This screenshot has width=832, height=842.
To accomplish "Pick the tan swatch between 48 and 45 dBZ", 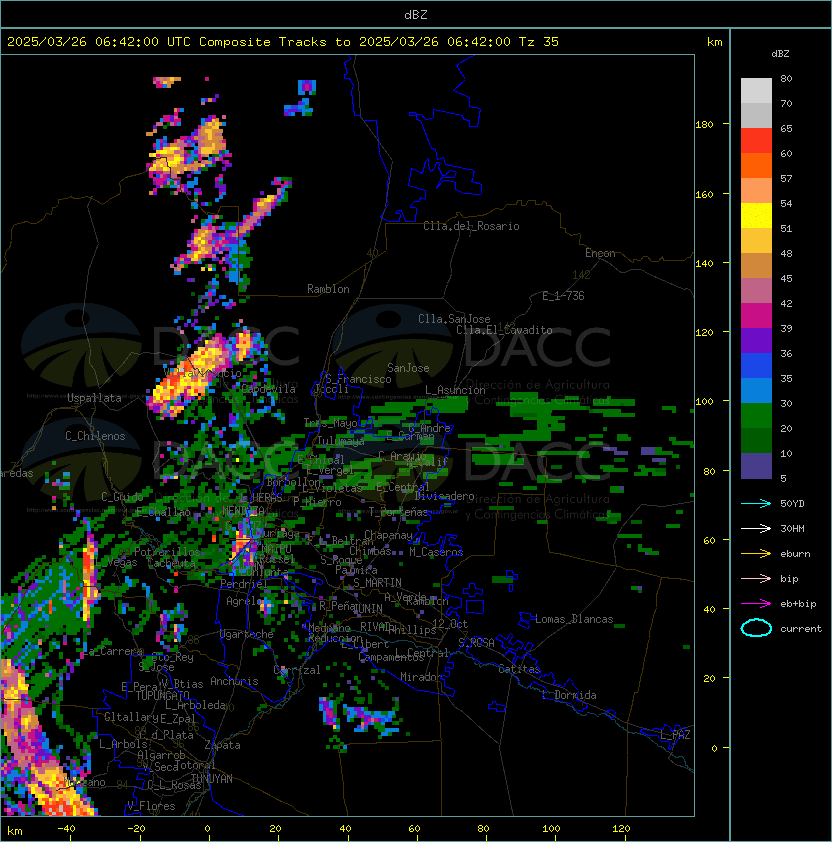I will pyautogui.click(x=756, y=266).
